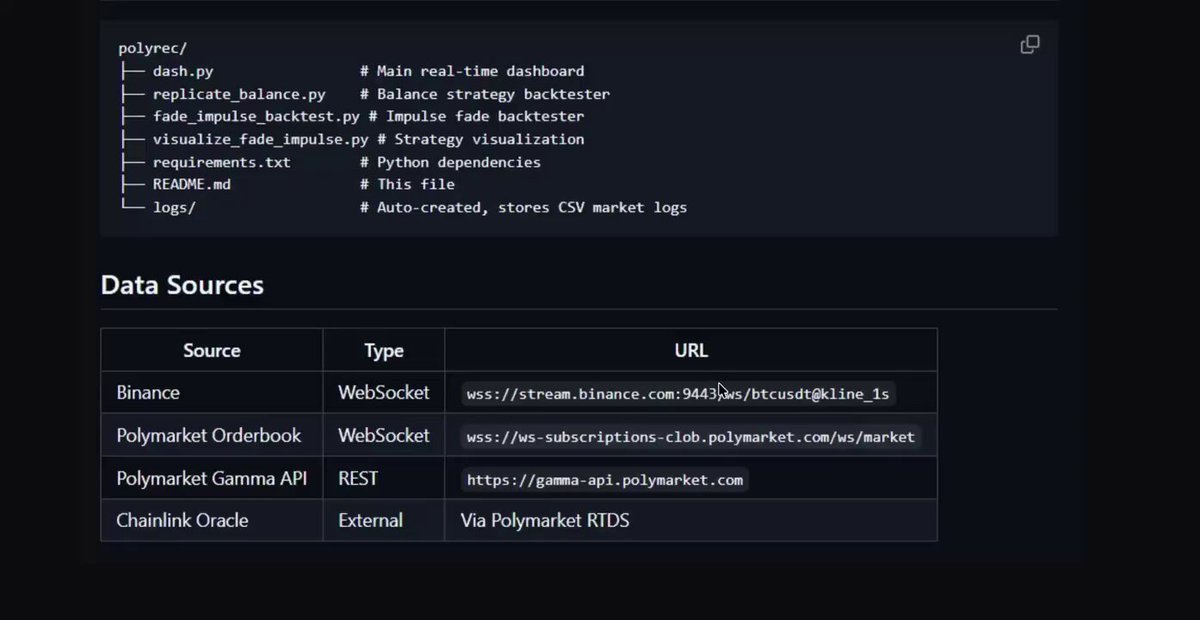Copy the polyrec directory tree code block

click(1029, 45)
